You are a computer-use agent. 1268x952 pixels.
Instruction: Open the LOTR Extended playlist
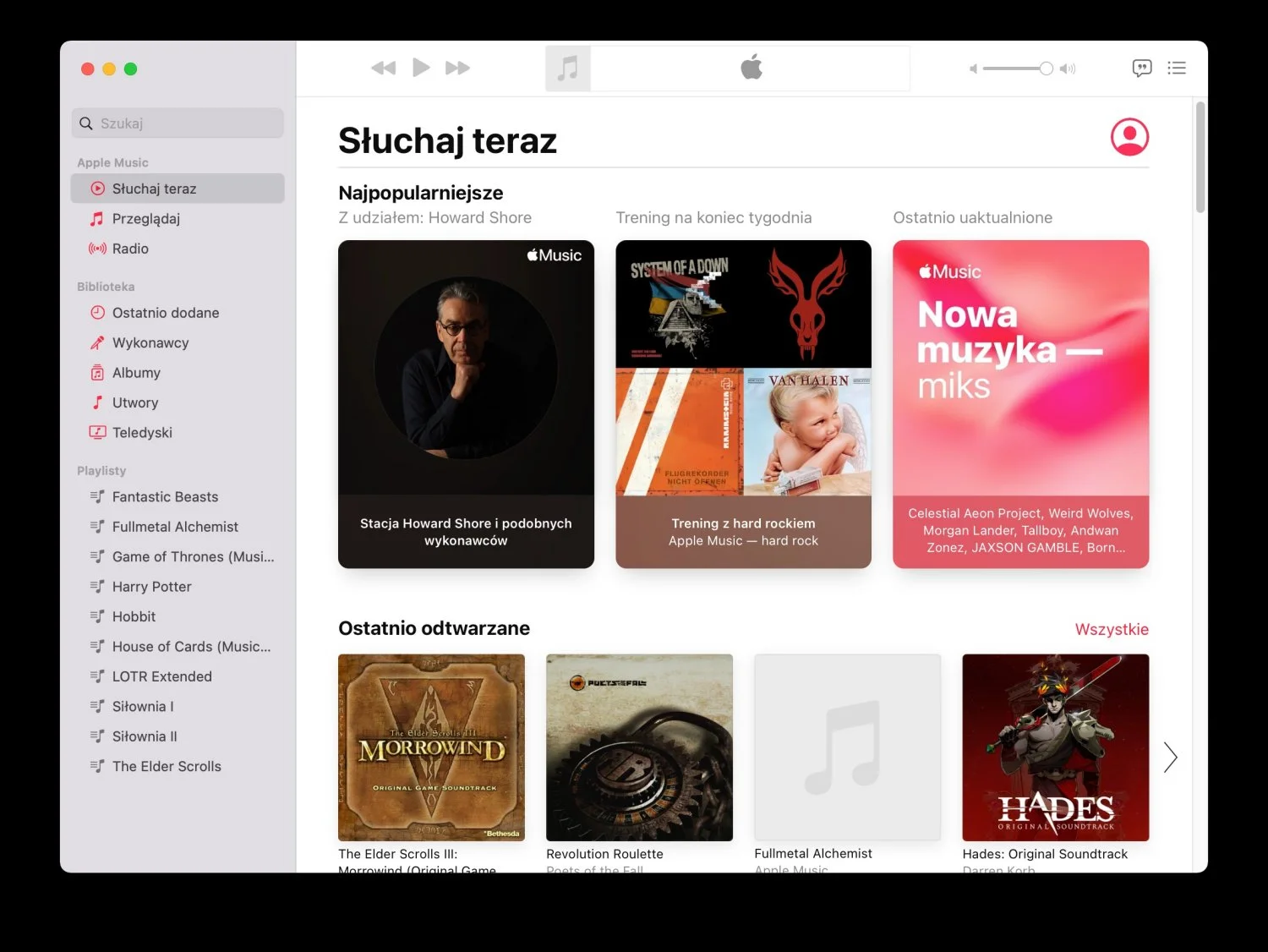[178, 676]
